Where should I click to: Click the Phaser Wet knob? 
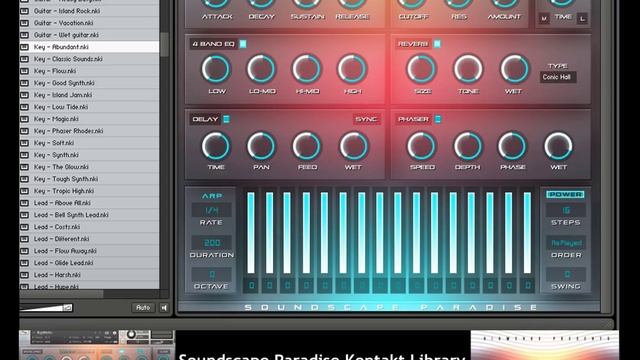point(558,146)
